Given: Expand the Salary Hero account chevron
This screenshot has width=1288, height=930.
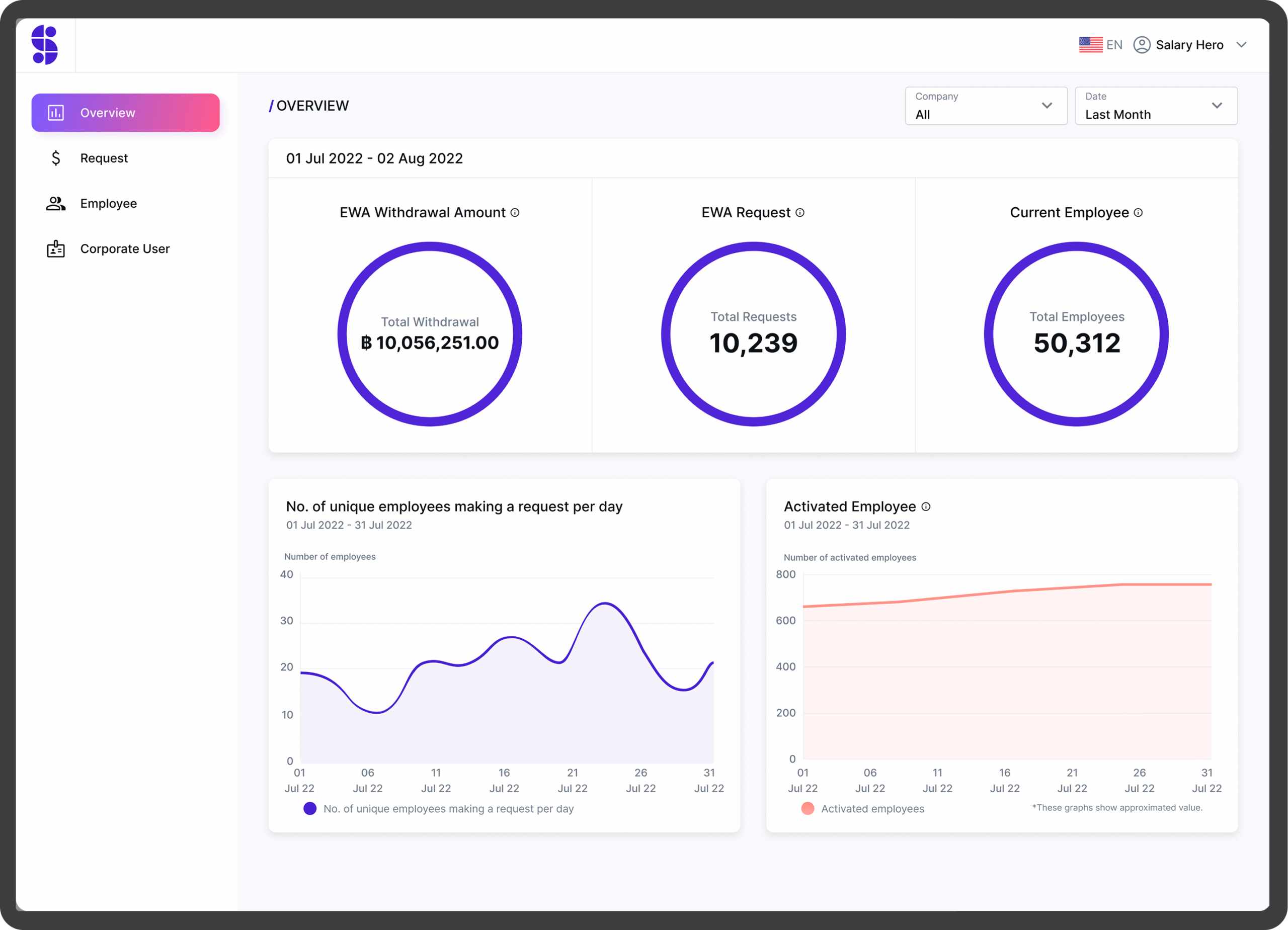Looking at the screenshot, I should click(x=1241, y=45).
